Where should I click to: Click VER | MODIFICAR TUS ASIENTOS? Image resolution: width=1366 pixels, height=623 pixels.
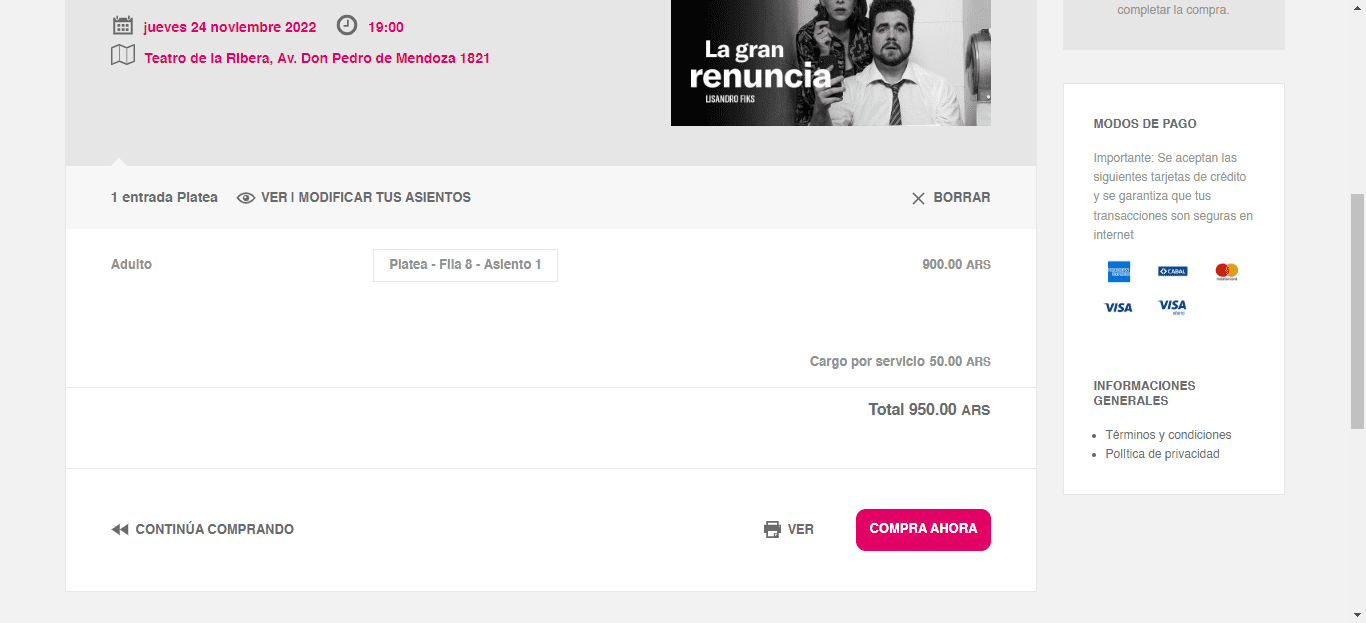(x=365, y=198)
